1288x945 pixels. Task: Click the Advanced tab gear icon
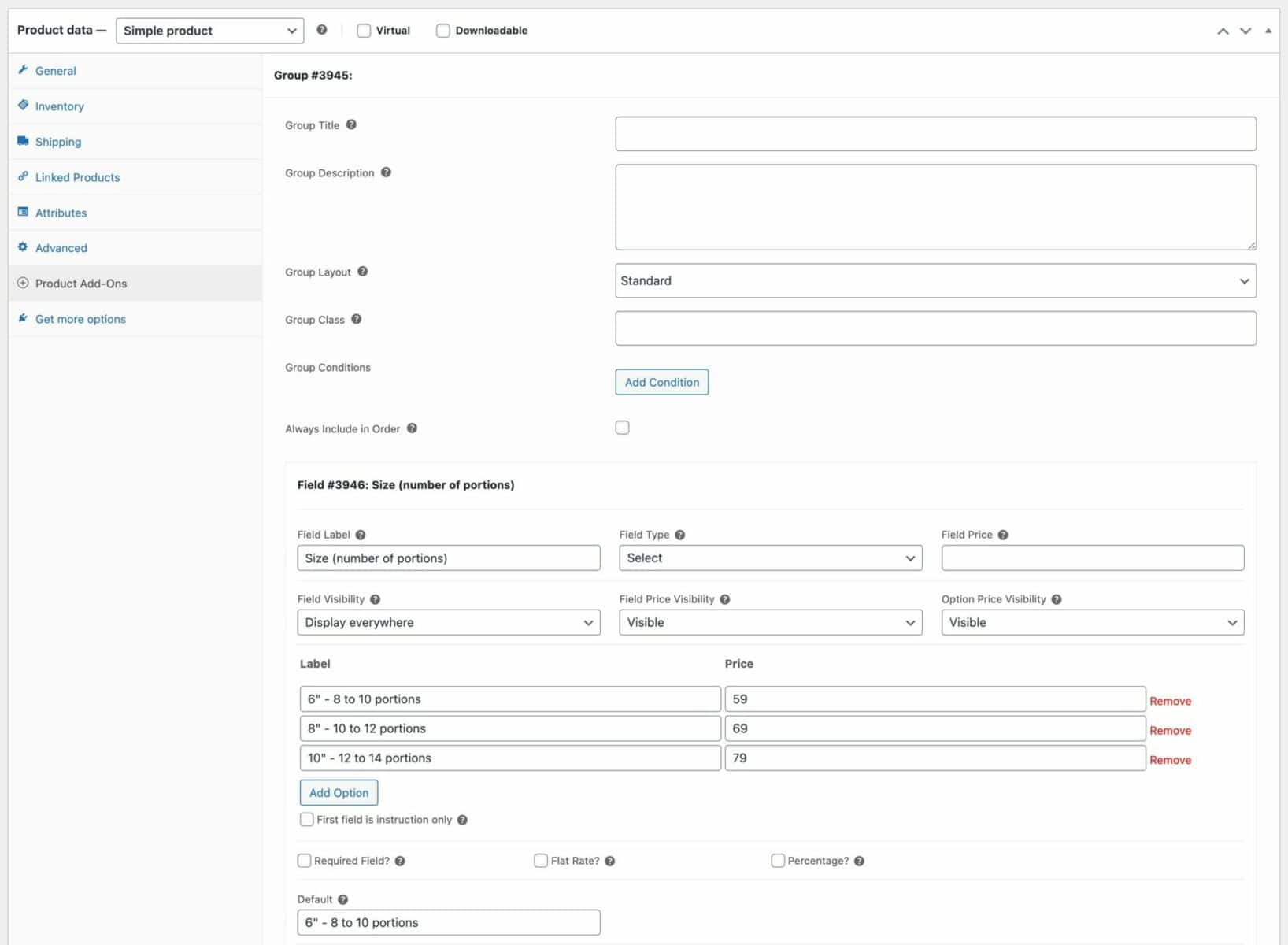pyautogui.click(x=23, y=247)
